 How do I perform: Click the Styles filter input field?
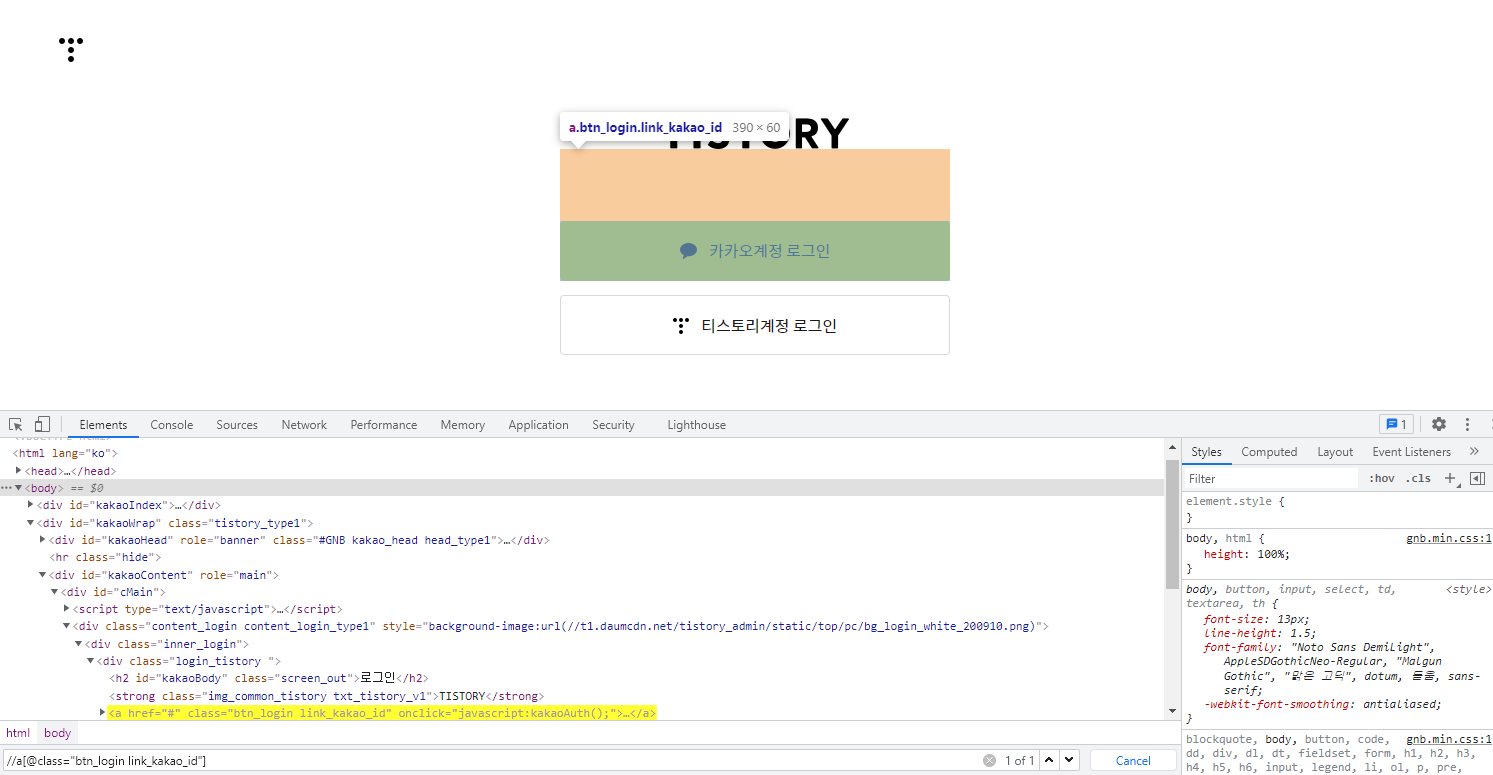[x=1271, y=478]
